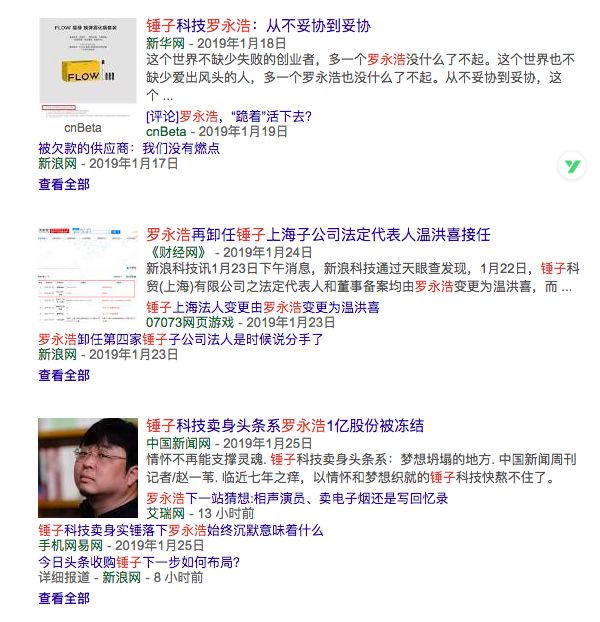The image size is (600, 622).
Task: Open article 罗永浩下一站猜想:相声演员、卖电子烟还是写回忆录
Action: [297, 498]
